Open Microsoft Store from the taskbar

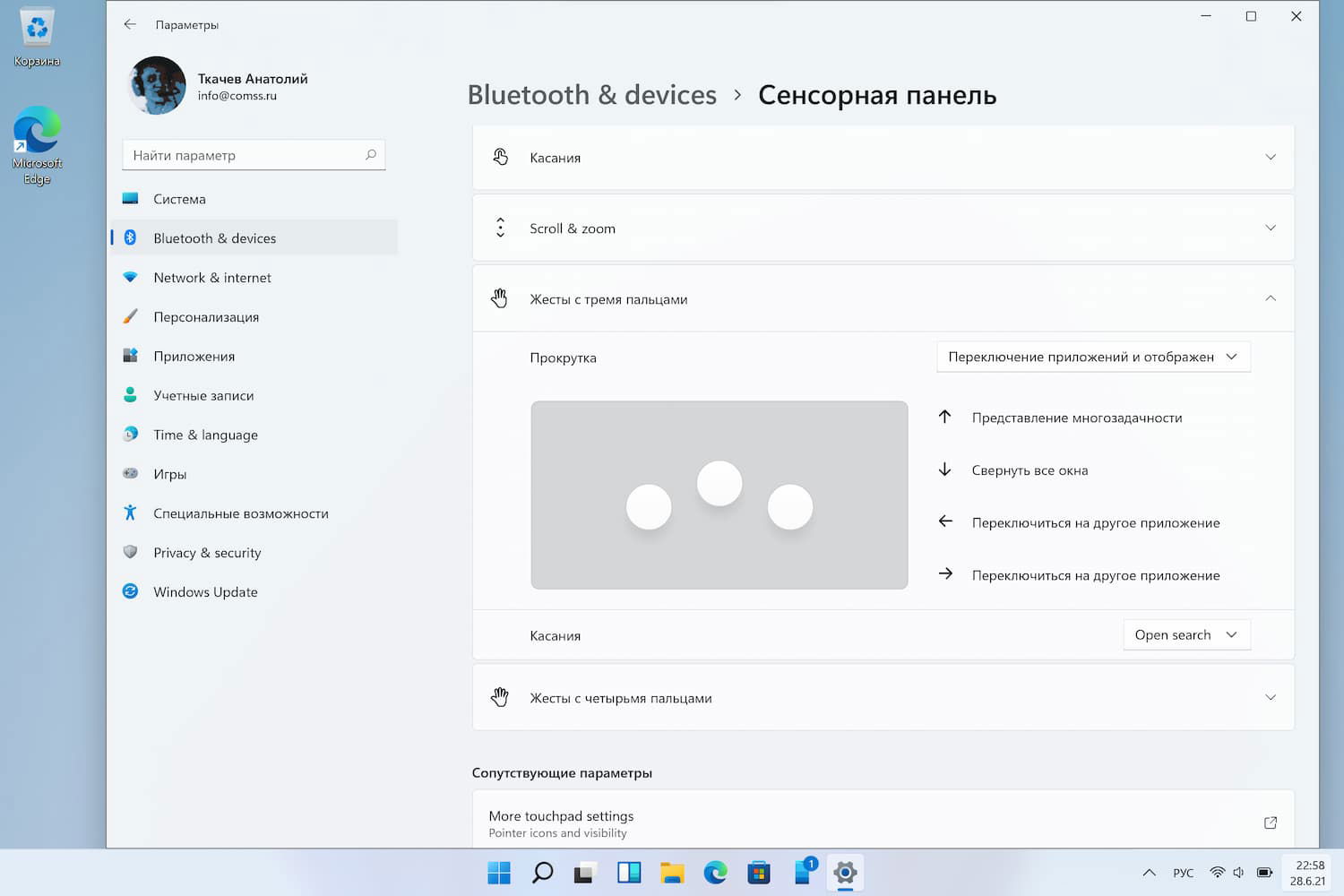click(759, 872)
